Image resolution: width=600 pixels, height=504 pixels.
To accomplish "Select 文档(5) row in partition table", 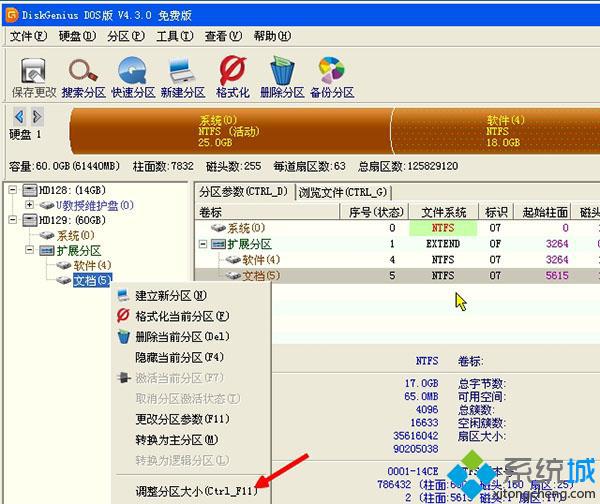I will point(397,276).
